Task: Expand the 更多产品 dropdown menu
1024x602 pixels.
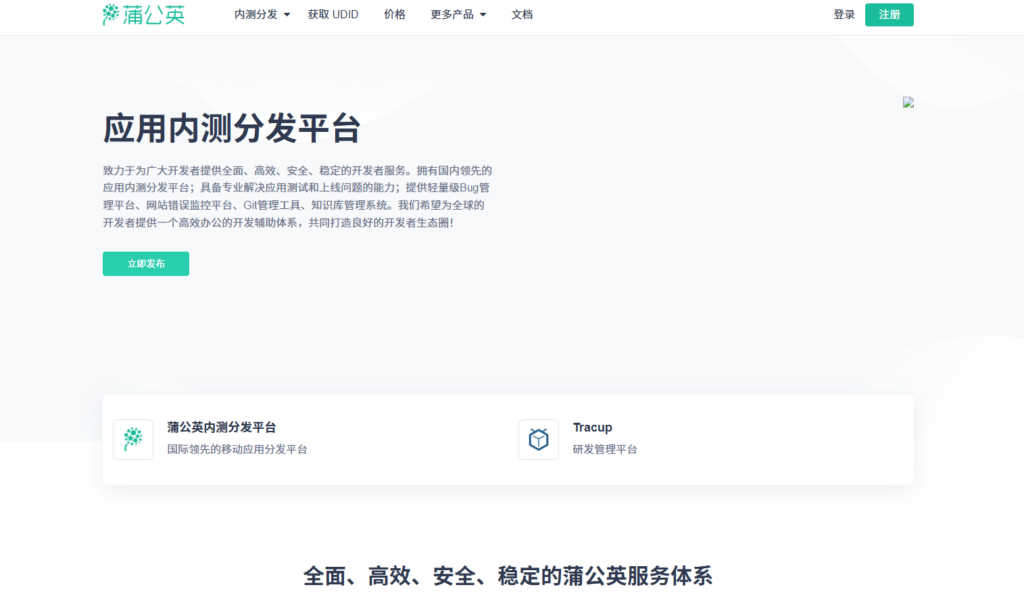Action: (451, 14)
